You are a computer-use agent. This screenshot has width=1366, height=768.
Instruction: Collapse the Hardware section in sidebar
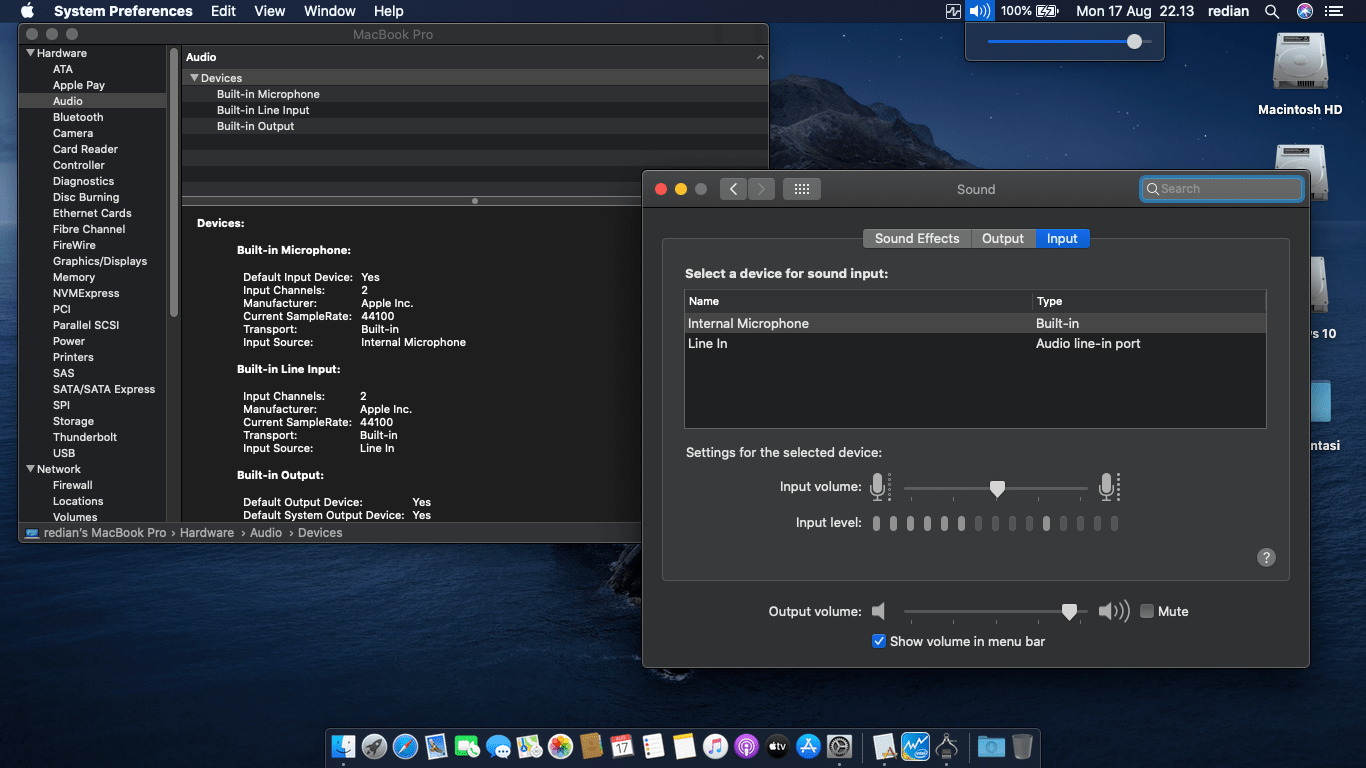[x=31, y=53]
